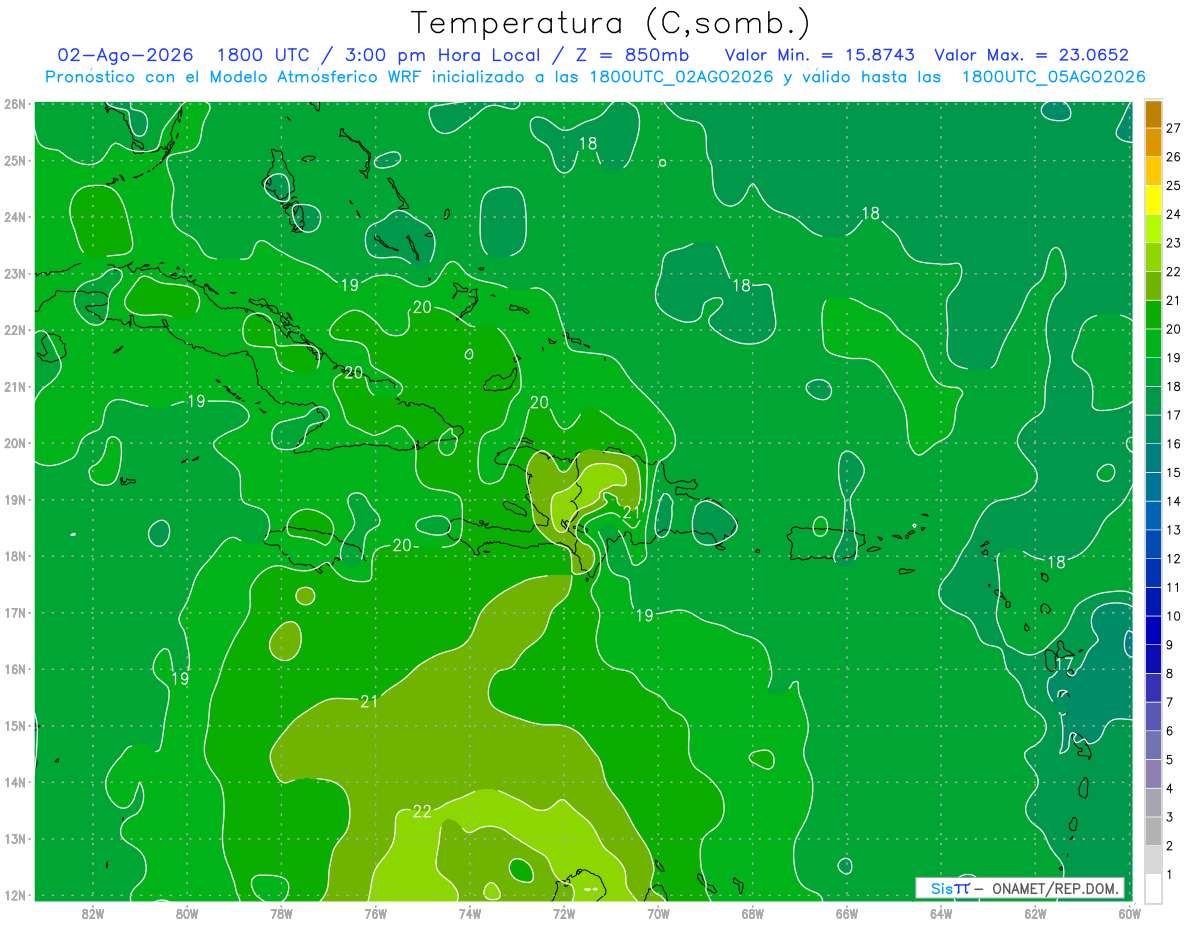The width and height of the screenshot is (1200, 927).
Task: Click the 12N latitude axis label
Action: tap(15, 895)
